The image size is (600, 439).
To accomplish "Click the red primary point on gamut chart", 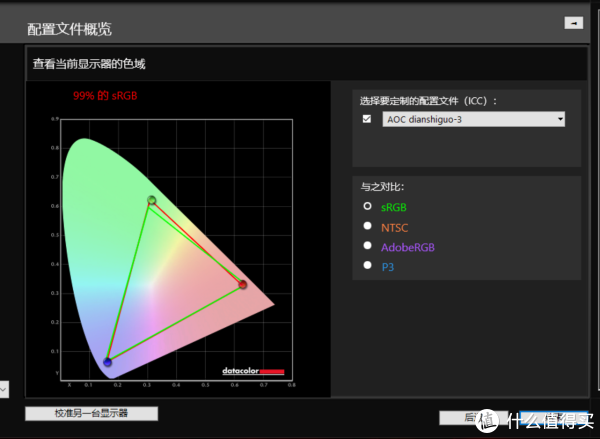I will [243, 284].
